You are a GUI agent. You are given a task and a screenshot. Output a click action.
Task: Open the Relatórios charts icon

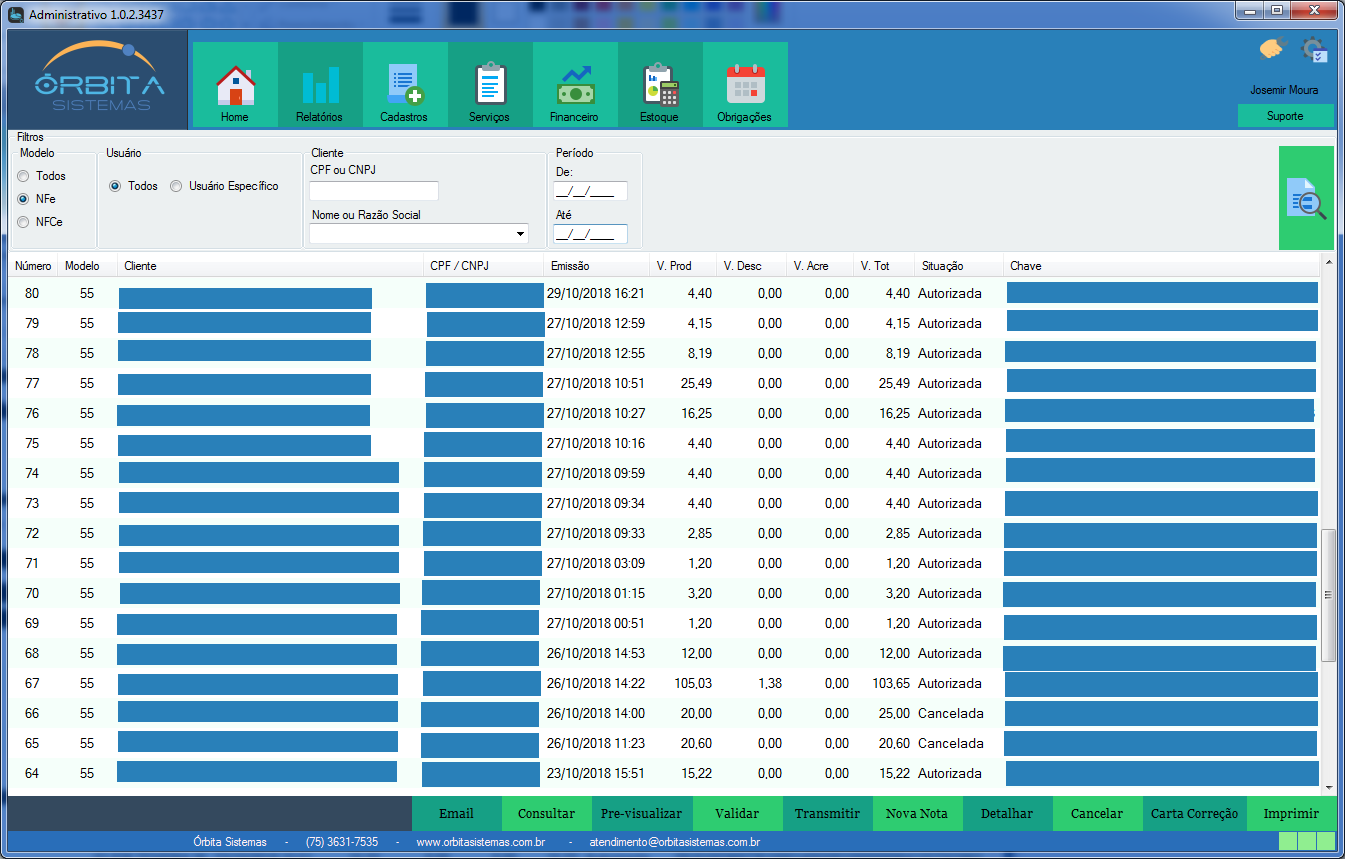click(320, 86)
